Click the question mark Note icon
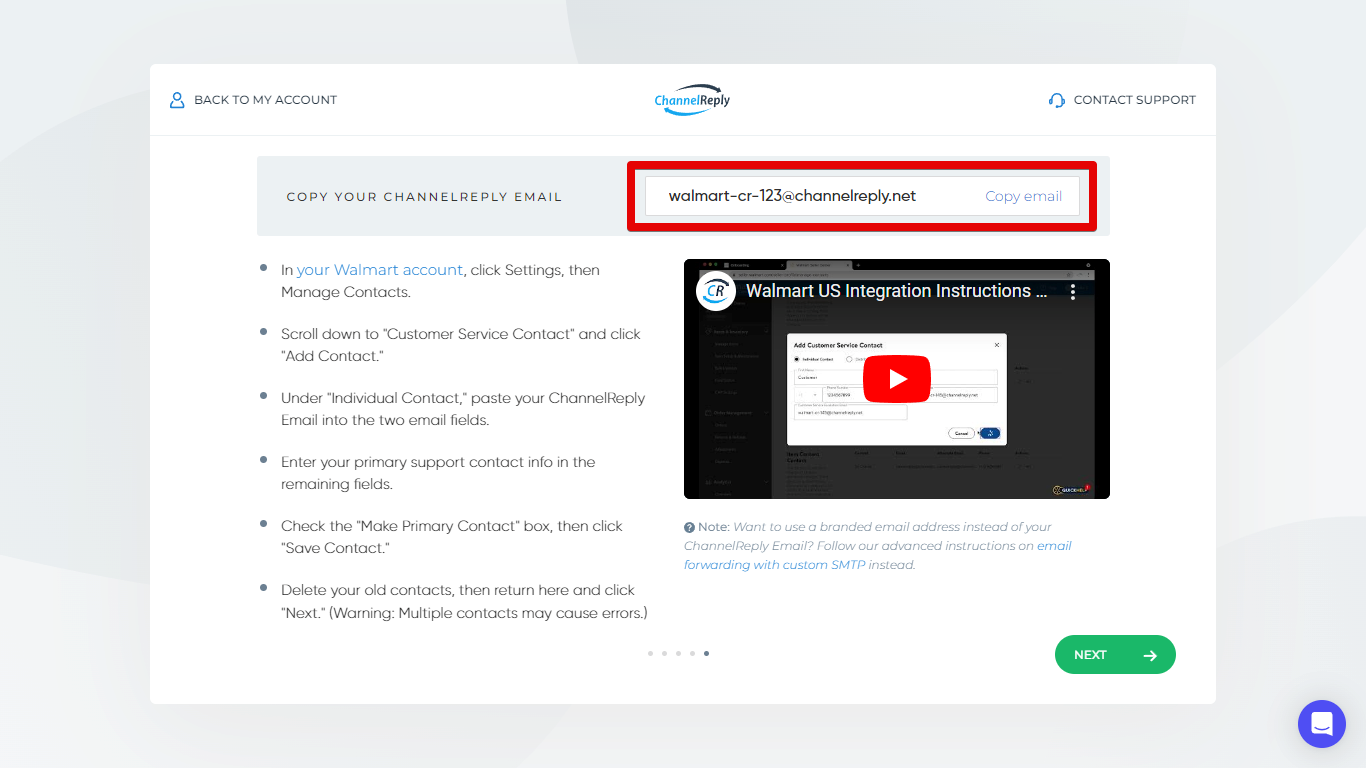 (x=690, y=527)
